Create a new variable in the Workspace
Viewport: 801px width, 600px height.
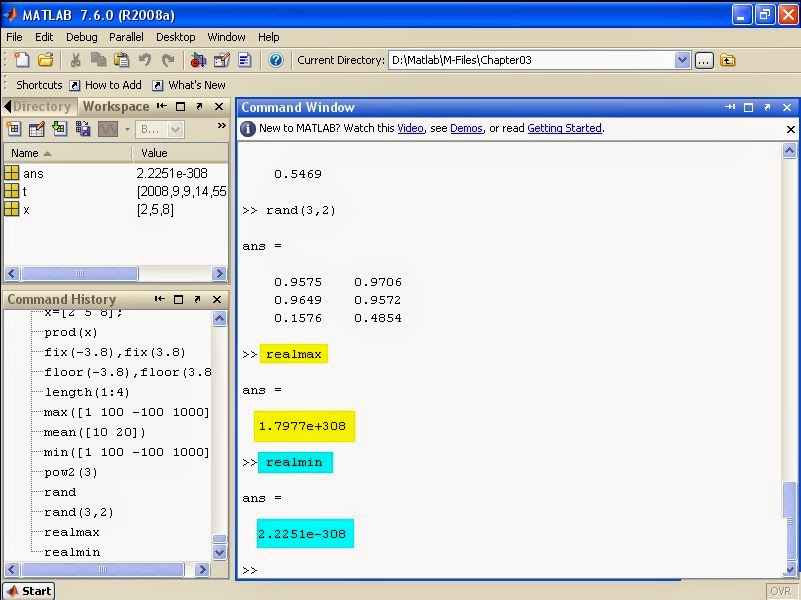[14, 128]
